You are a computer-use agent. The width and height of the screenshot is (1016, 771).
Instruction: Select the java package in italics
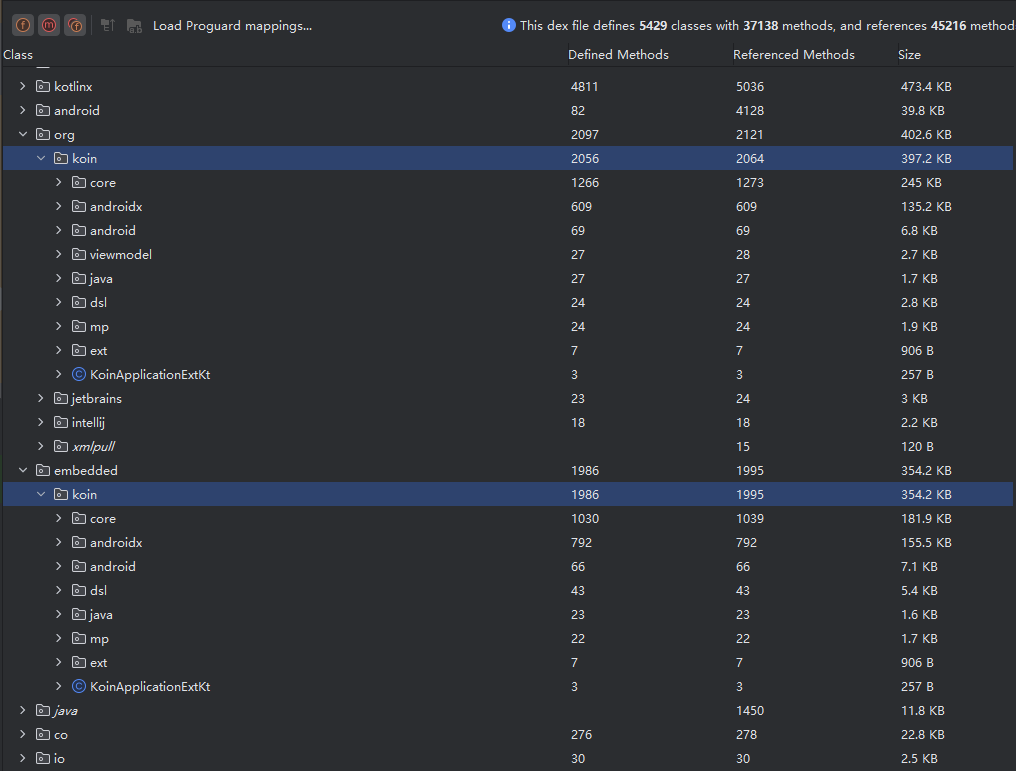point(66,711)
